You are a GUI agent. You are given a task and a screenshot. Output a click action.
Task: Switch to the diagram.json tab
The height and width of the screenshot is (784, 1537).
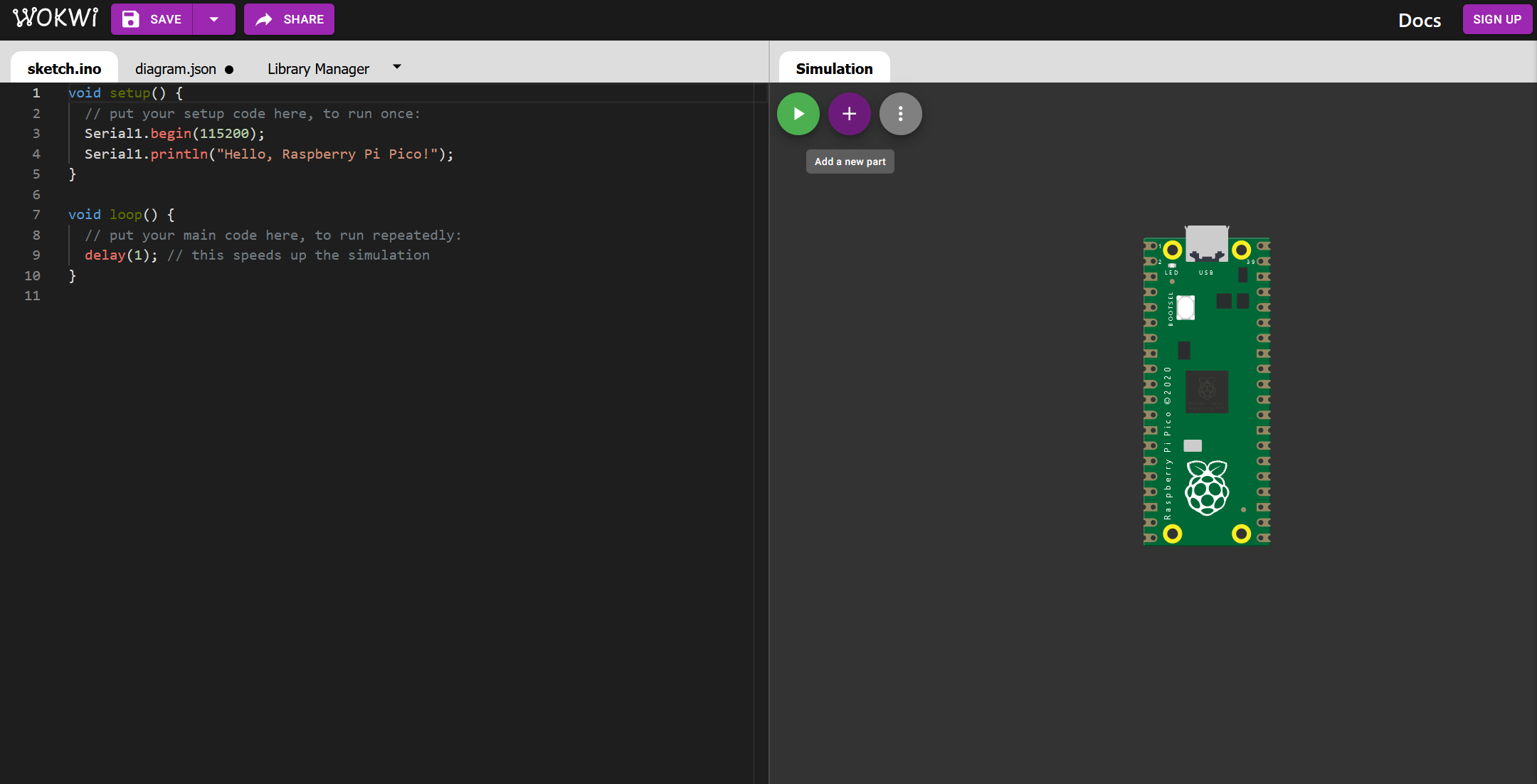point(176,69)
